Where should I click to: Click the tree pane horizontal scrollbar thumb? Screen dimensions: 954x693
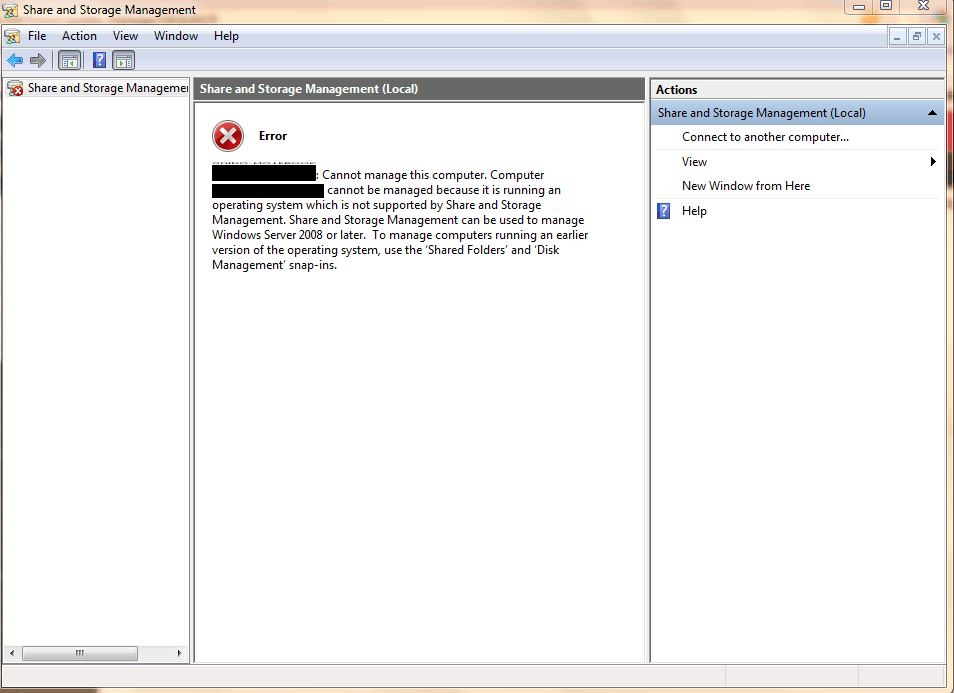pyautogui.click(x=80, y=653)
